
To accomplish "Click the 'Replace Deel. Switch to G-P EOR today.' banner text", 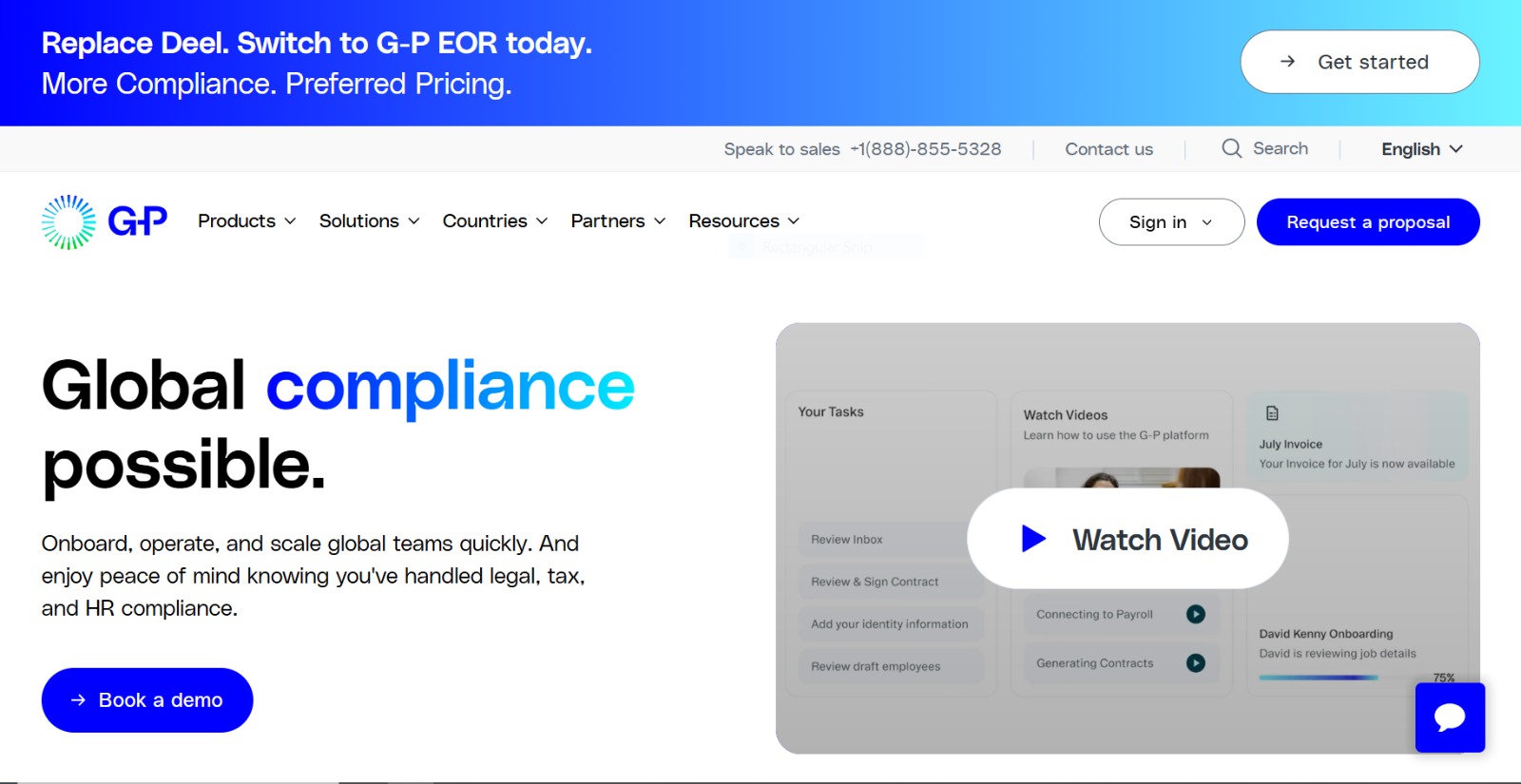I will pyautogui.click(x=317, y=44).
